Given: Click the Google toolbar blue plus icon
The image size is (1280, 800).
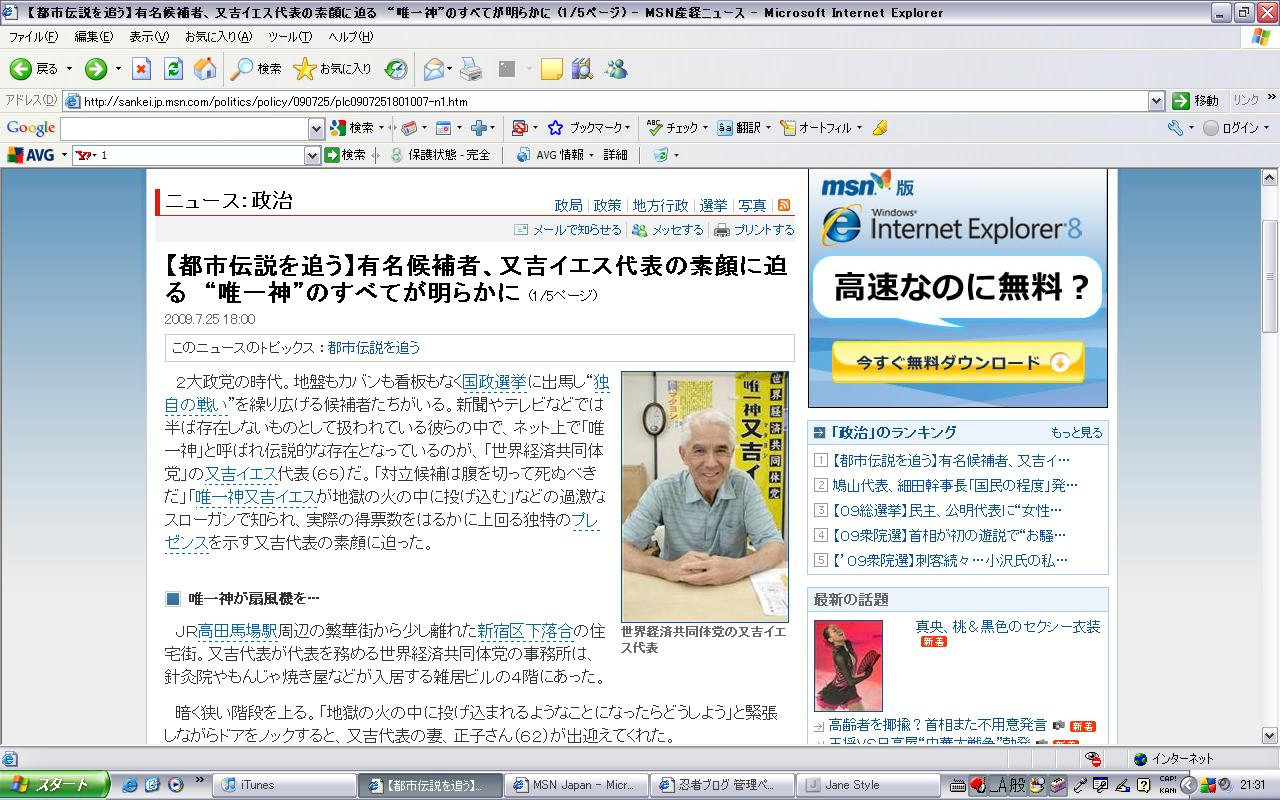Looking at the screenshot, I should [x=479, y=128].
